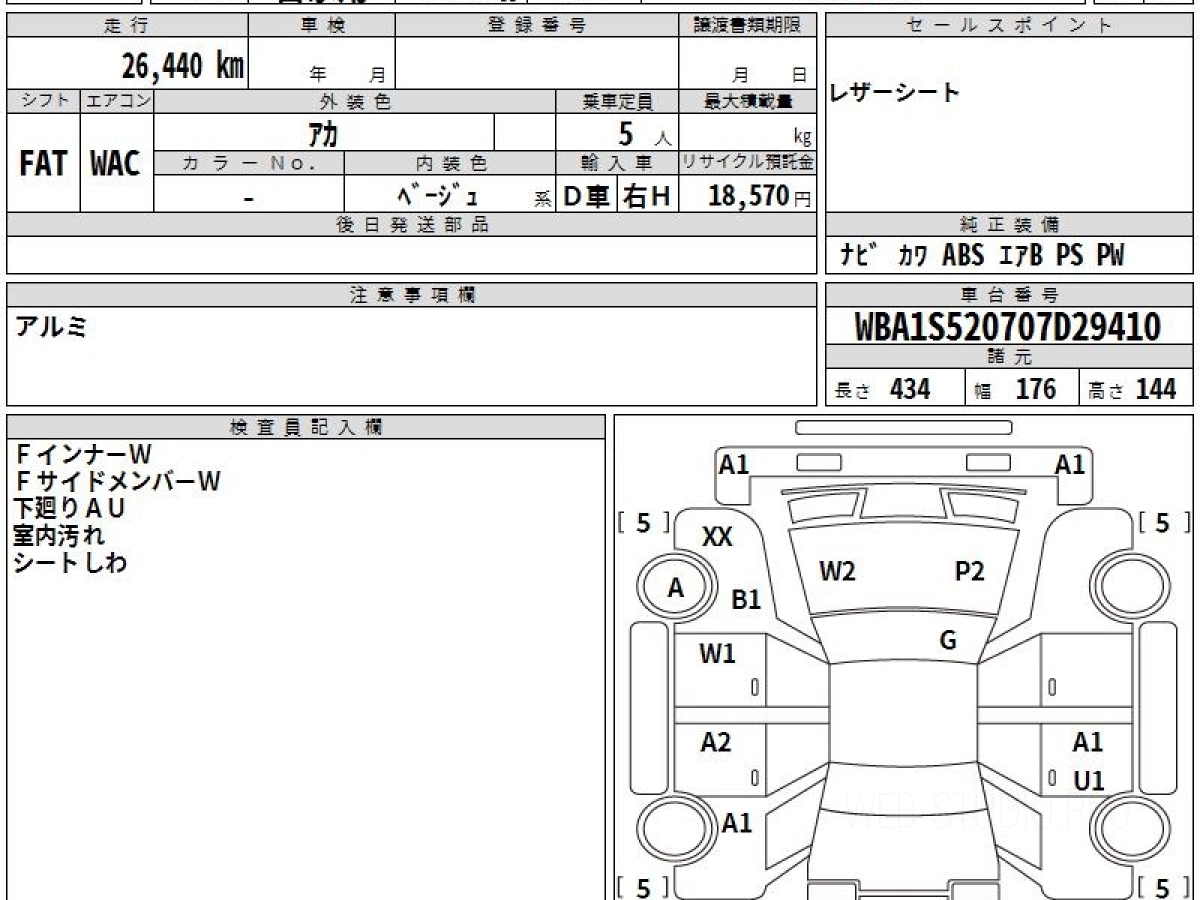Click the 後日発送部品 header
Screen dimensions: 1200x900
[x=412, y=225]
